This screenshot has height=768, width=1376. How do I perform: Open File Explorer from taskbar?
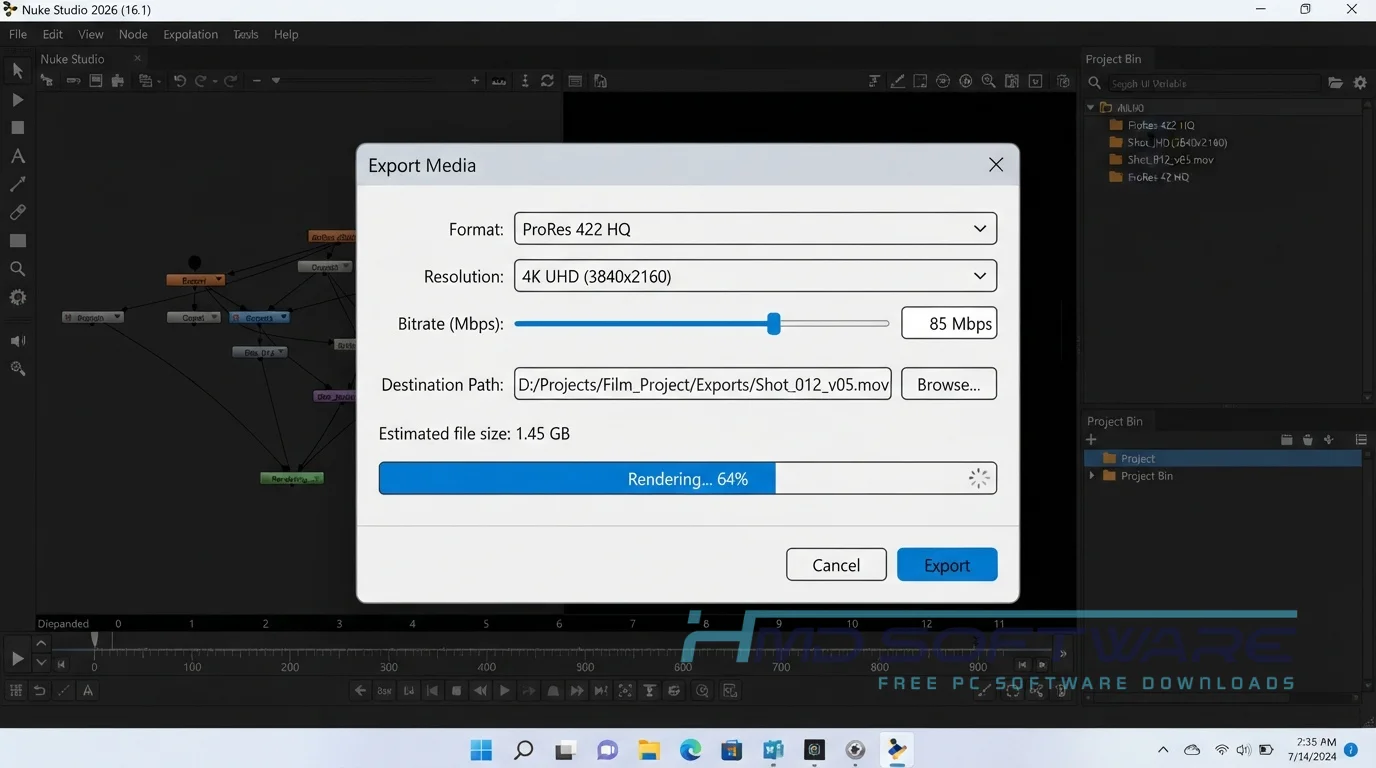point(649,750)
